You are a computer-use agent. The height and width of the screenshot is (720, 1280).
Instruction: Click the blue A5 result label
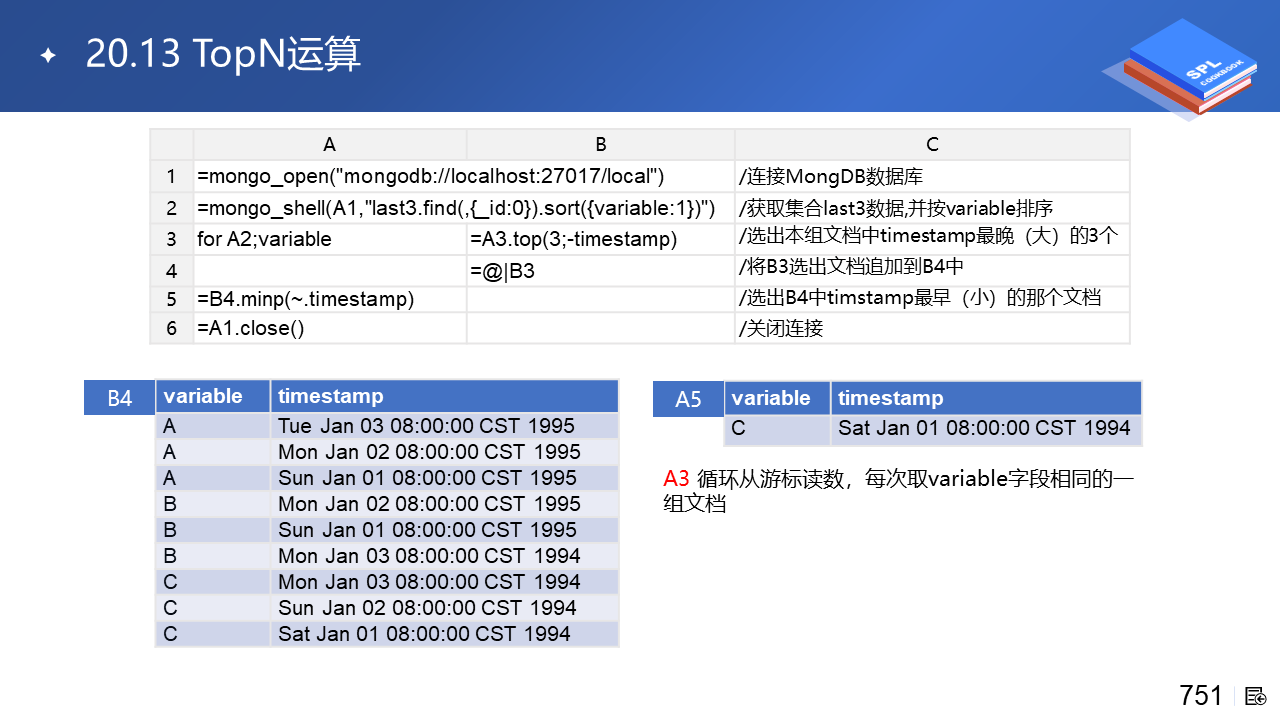pos(688,399)
